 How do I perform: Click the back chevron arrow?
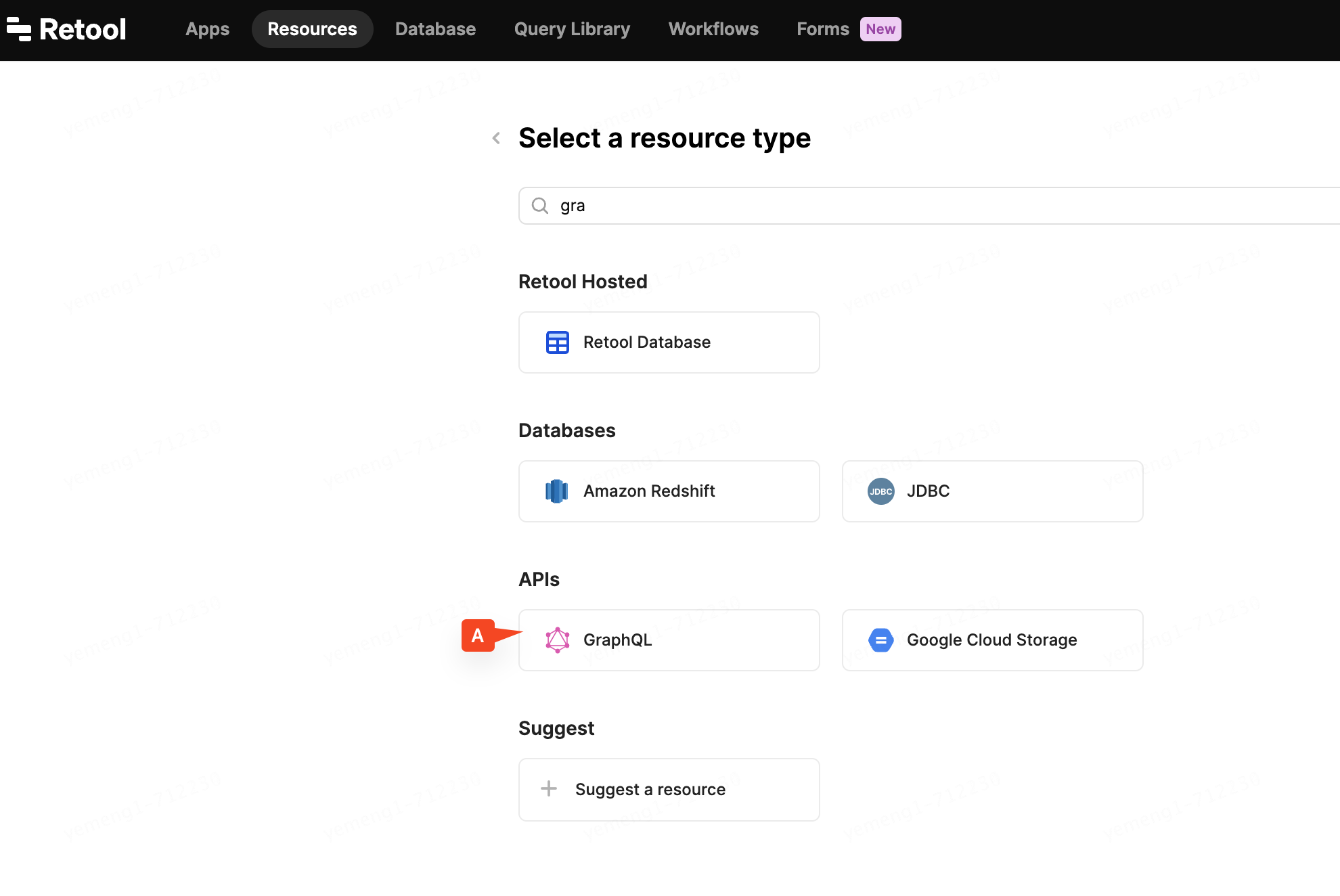[x=496, y=138]
